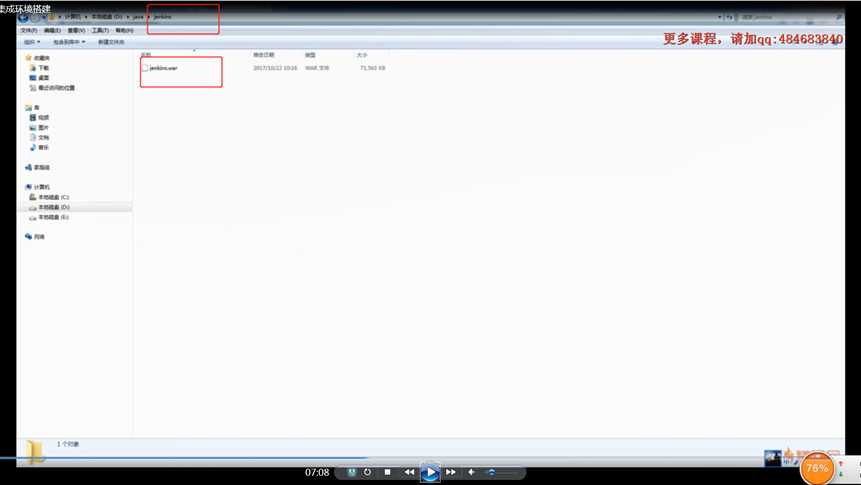Click the jenkins.war modified date cell
The image size is (861, 485).
click(275, 68)
